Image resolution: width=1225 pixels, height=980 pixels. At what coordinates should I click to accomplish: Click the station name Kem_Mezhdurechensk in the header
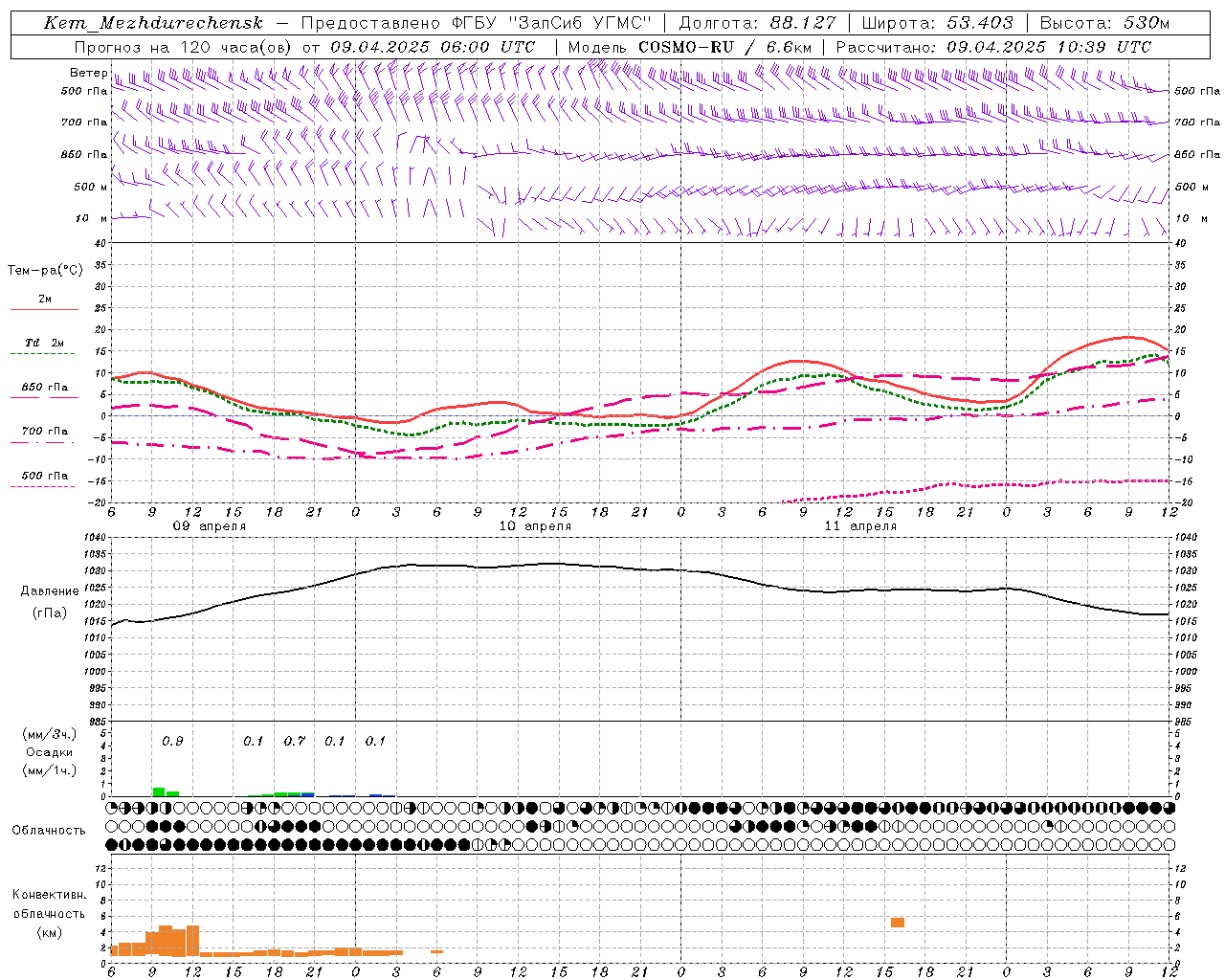click(153, 24)
